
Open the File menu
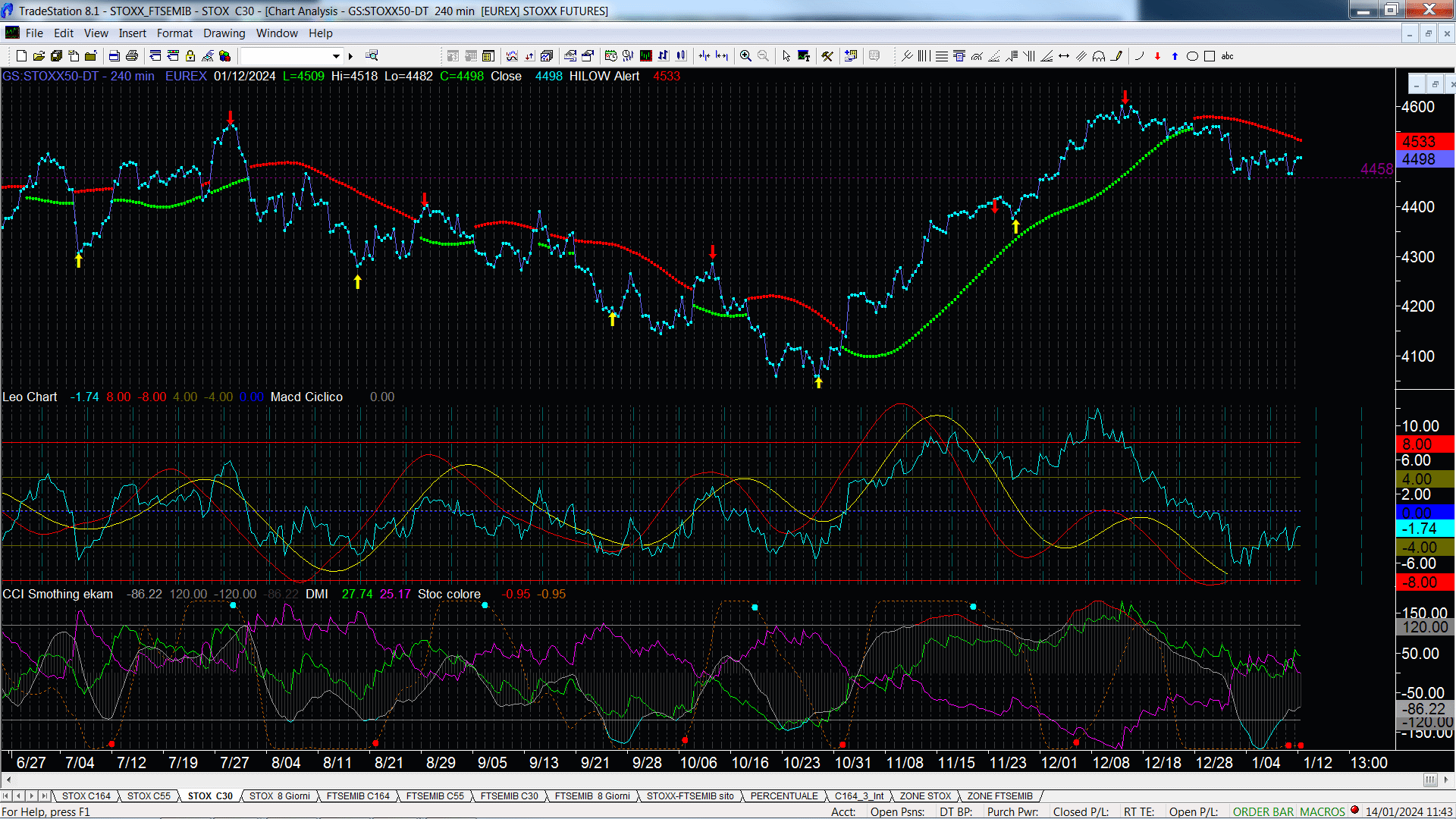[x=34, y=33]
